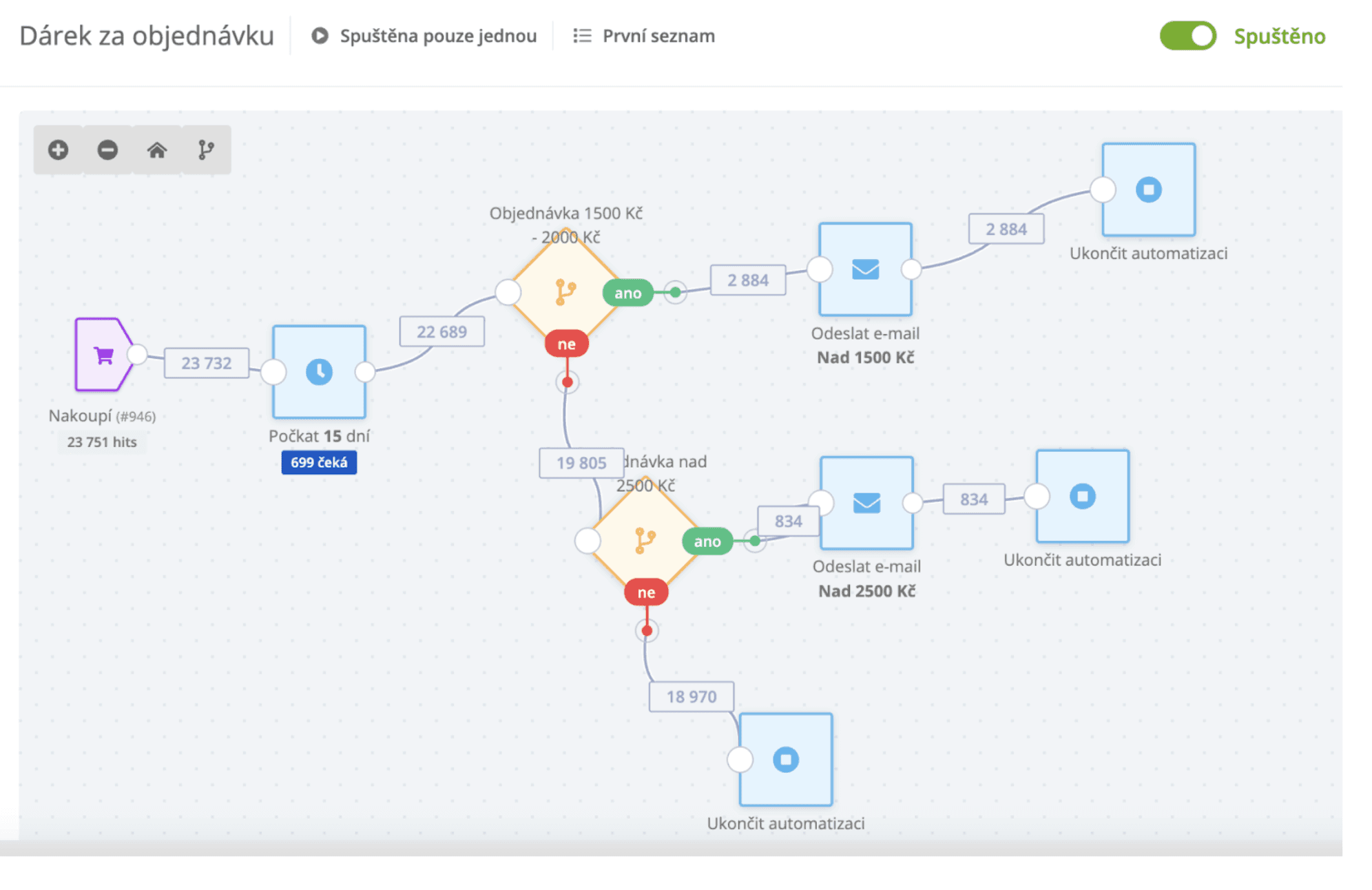The height and width of the screenshot is (890, 1372).
Task: Open the Objednávka 1500 Kč condition diamond
Action: click(x=565, y=292)
